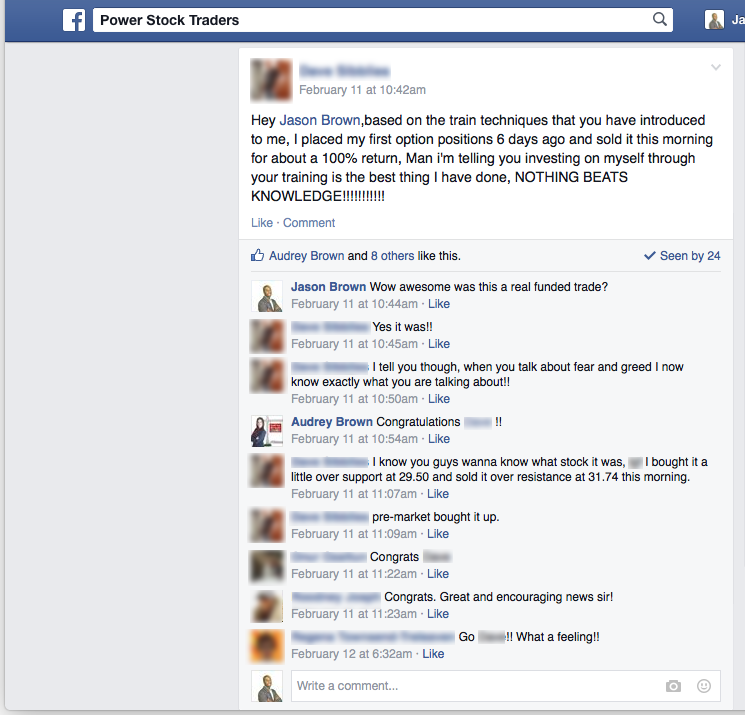Click profile avatar in top bar
The image size is (745, 715).
click(714, 20)
